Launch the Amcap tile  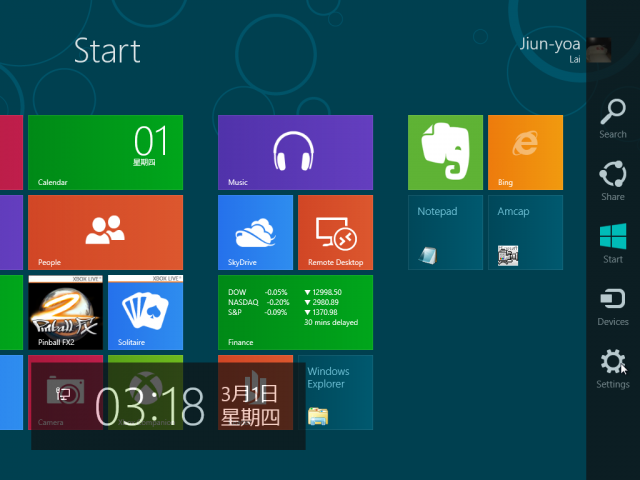pos(525,232)
